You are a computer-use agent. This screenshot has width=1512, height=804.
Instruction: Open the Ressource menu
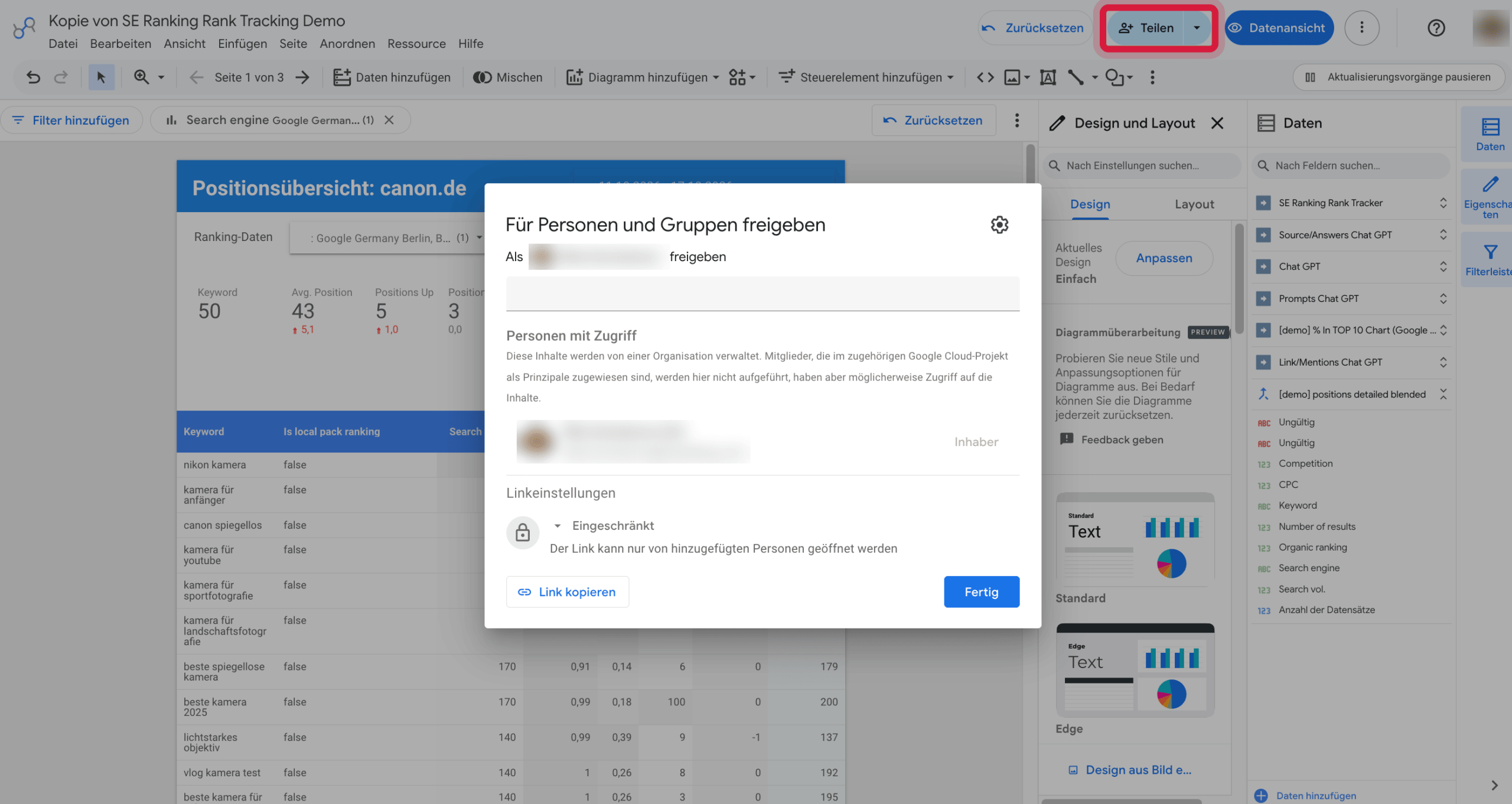pyautogui.click(x=416, y=44)
